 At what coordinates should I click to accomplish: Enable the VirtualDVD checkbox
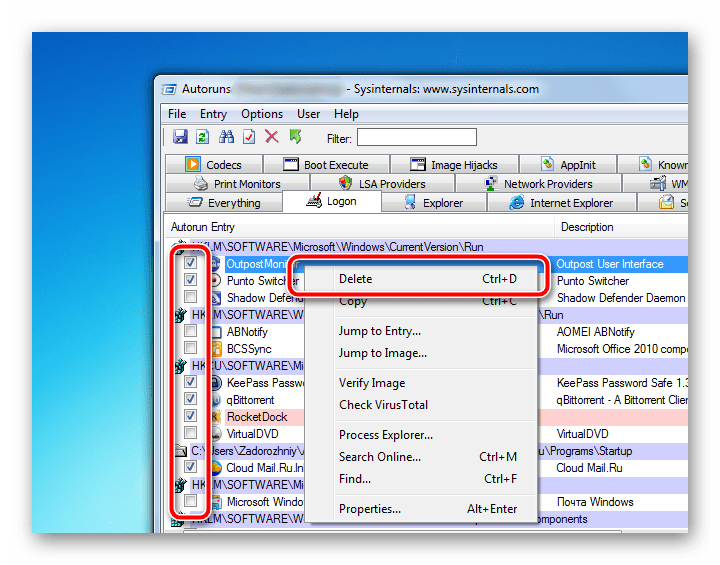tap(190, 432)
